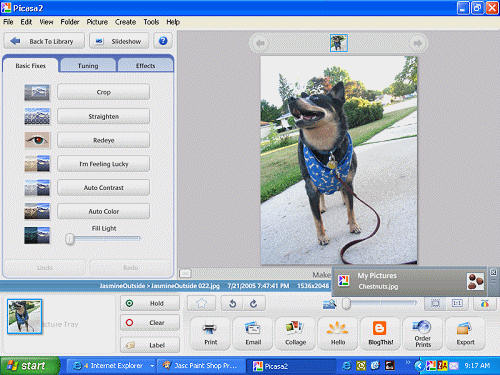This screenshot has height=375, width=500.
Task: Apply Auto Color
Action: pyautogui.click(x=104, y=211)
